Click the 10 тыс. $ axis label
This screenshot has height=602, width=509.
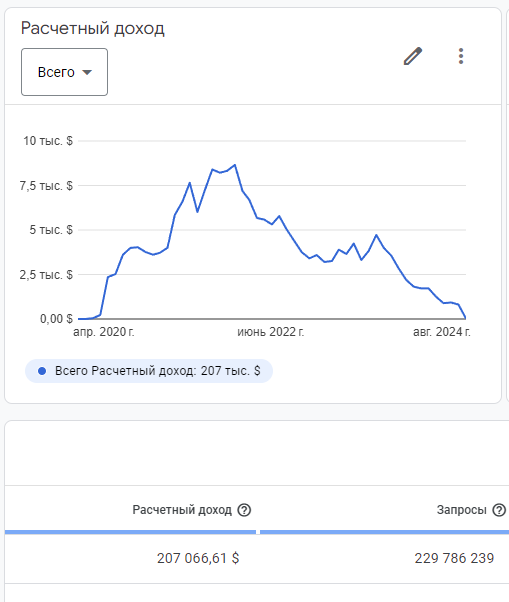click(48, 141)
